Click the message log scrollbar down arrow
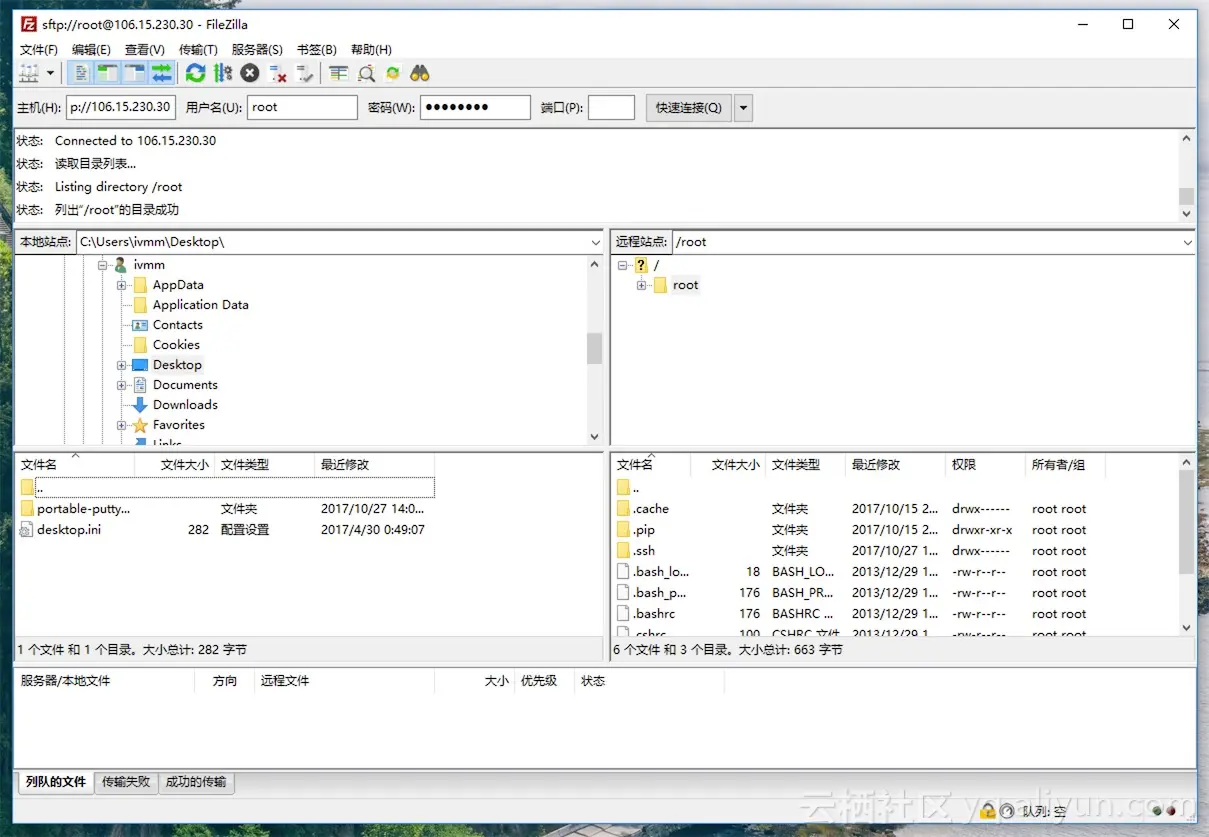 1187,213
